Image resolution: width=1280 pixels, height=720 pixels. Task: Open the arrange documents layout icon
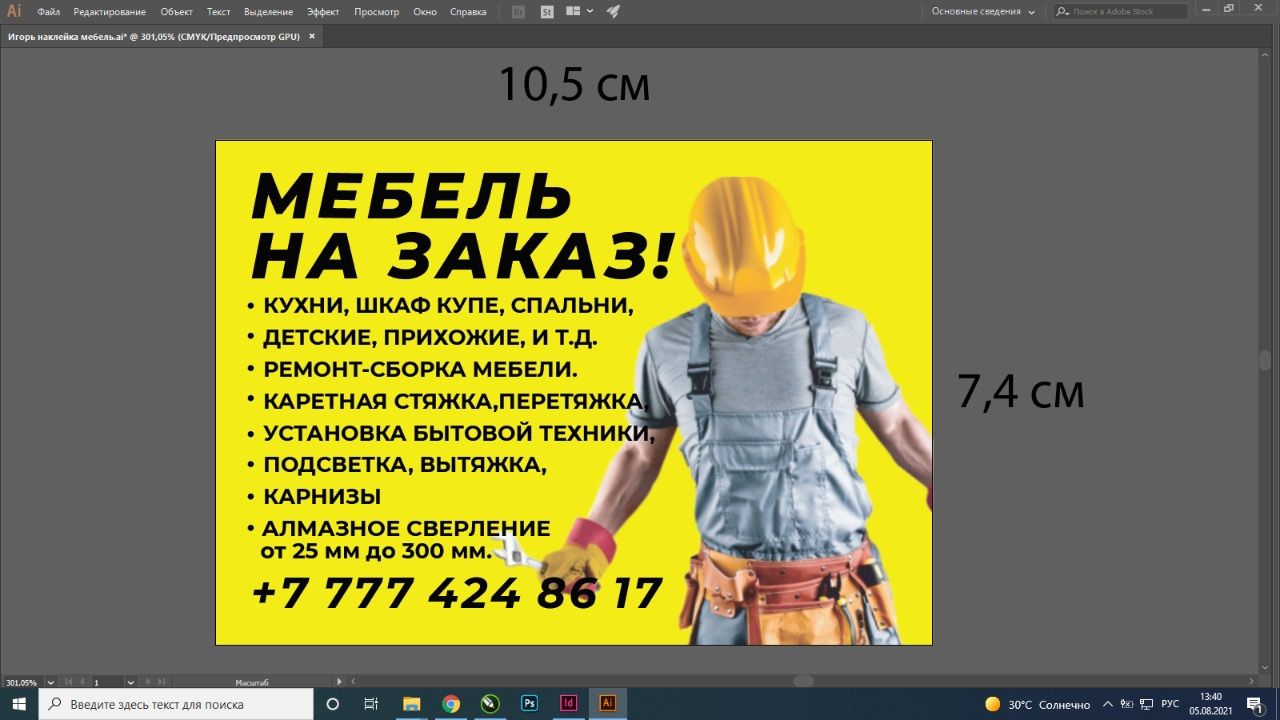573,12
